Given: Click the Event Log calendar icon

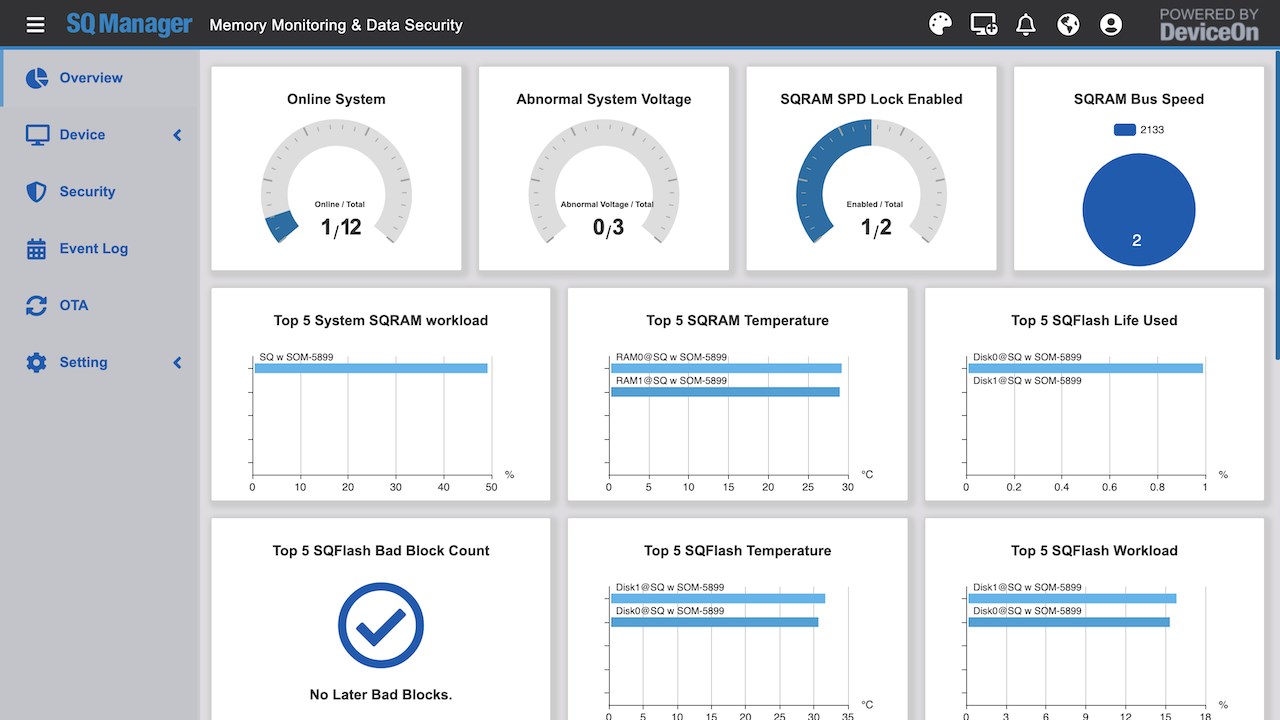Looking at the screenshot, I should (37, 249).
